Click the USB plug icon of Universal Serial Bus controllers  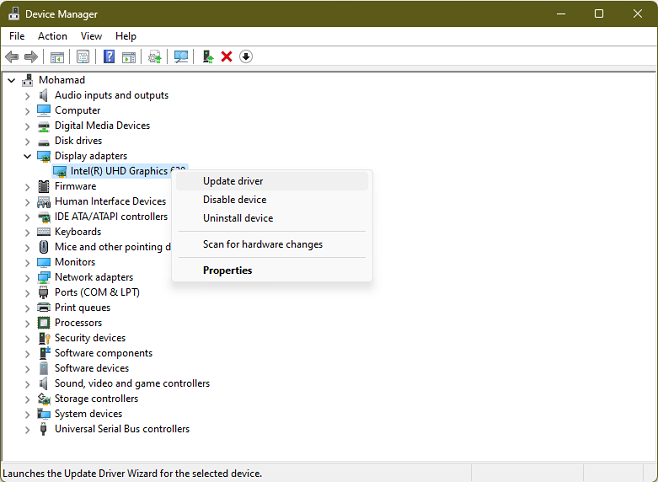(x=43, y=429)
